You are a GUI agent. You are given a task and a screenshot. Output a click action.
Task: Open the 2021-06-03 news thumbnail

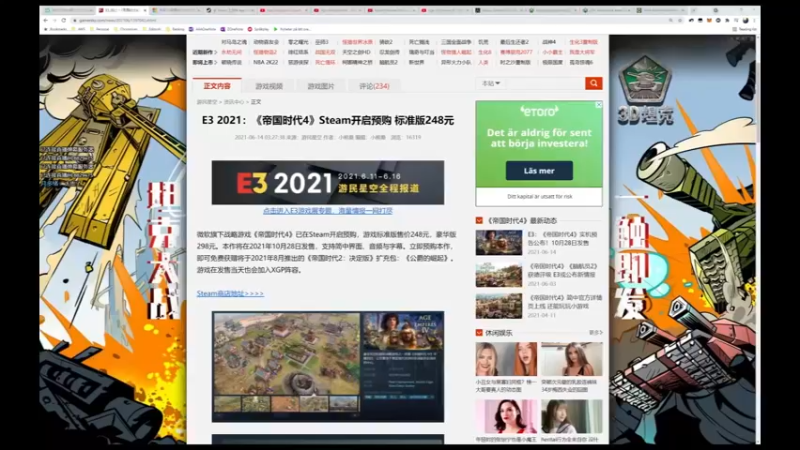(x=498, y=274)
